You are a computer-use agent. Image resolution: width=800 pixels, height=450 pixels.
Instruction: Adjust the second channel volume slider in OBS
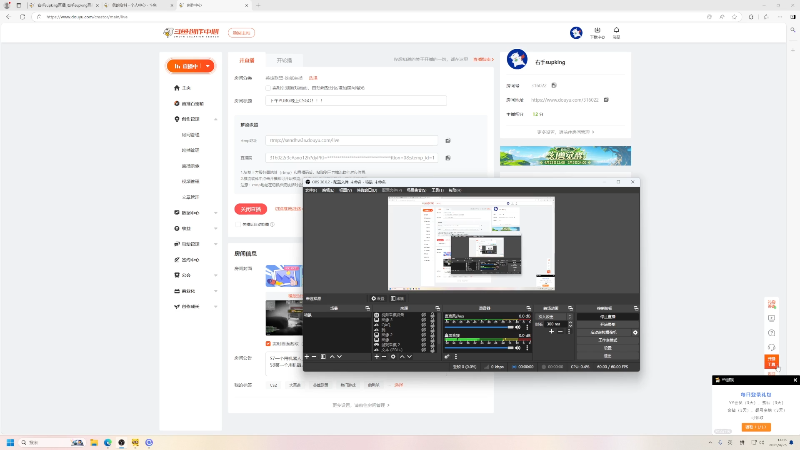[x=479, y=347]
